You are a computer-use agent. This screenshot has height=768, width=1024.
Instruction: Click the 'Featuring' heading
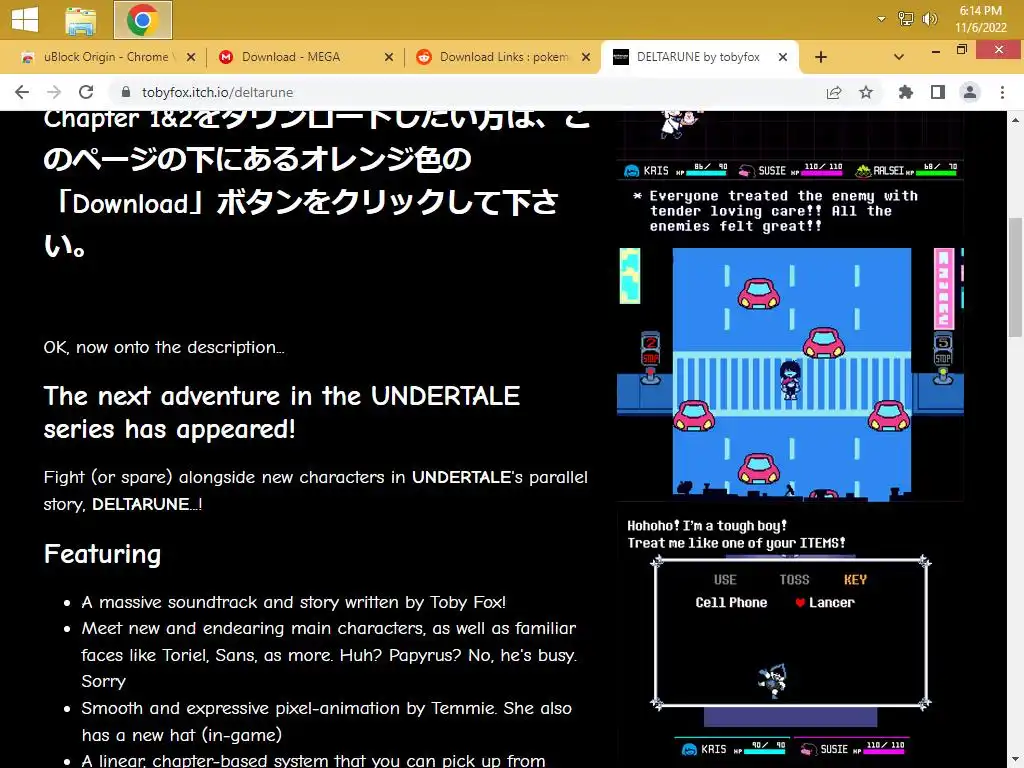(x=102, y=554)
